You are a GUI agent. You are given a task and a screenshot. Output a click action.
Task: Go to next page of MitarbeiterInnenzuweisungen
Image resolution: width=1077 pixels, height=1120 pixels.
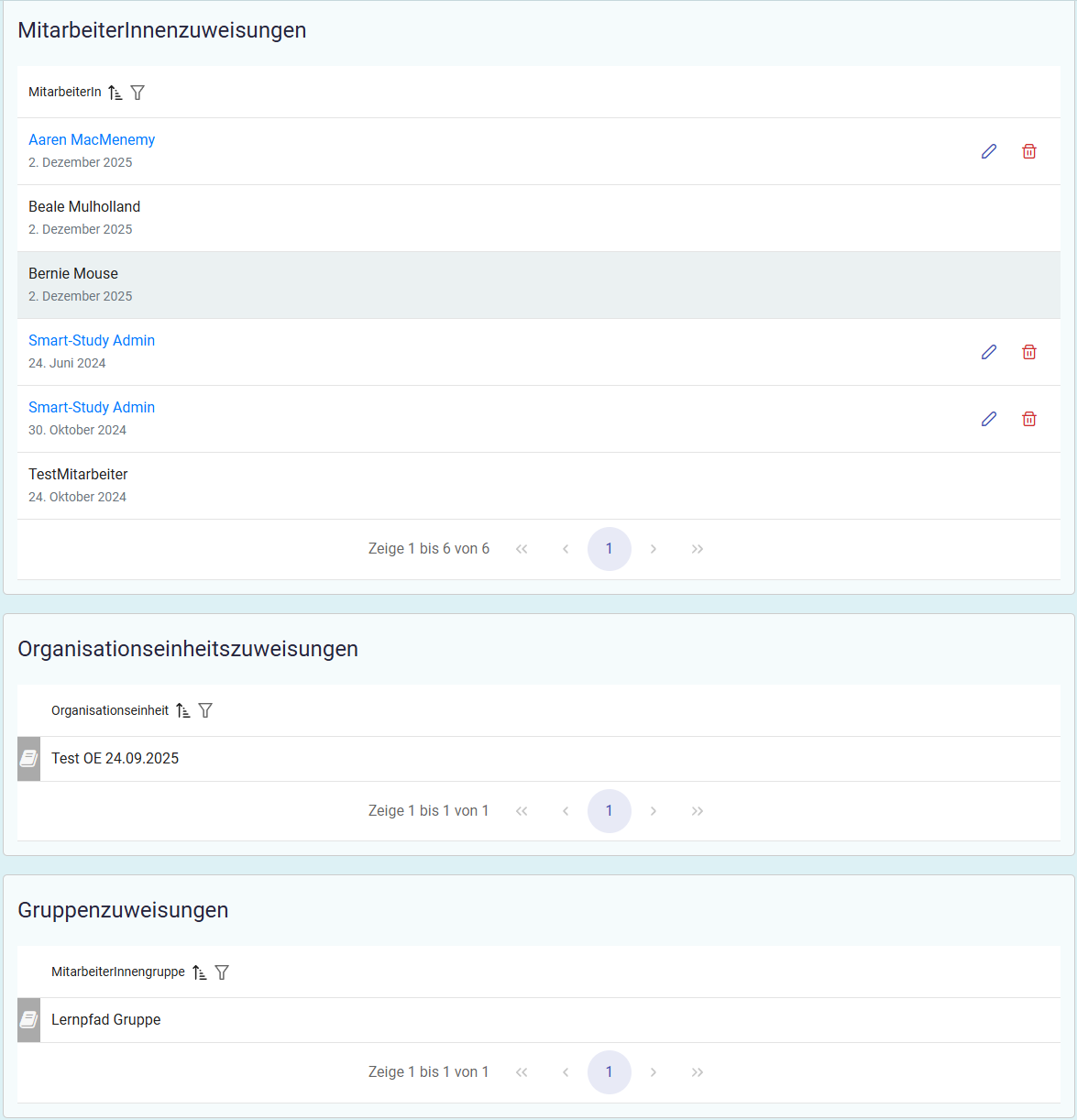(654, 549)
